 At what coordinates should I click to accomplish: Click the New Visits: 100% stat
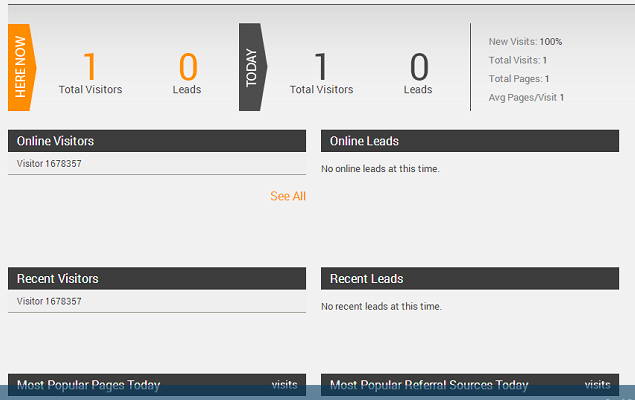(525, 42)
